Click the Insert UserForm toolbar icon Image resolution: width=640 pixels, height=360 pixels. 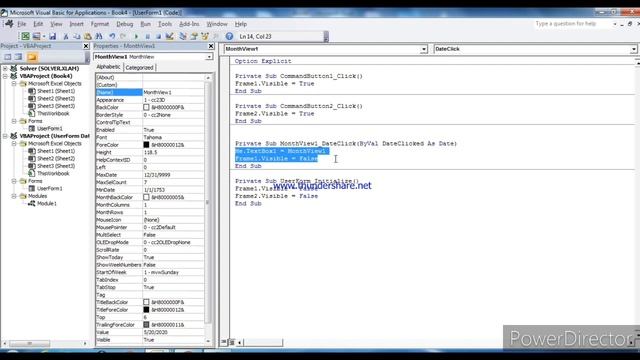[36, 36]
